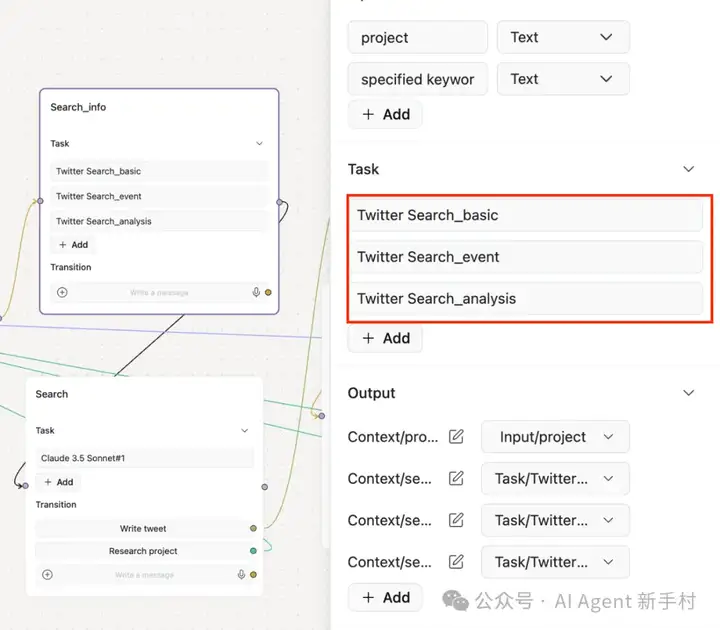Click the microphone icon in the Search_info node
Viewport: 720px width, 630px height.
pyautogui.click(x=256, y=292)
